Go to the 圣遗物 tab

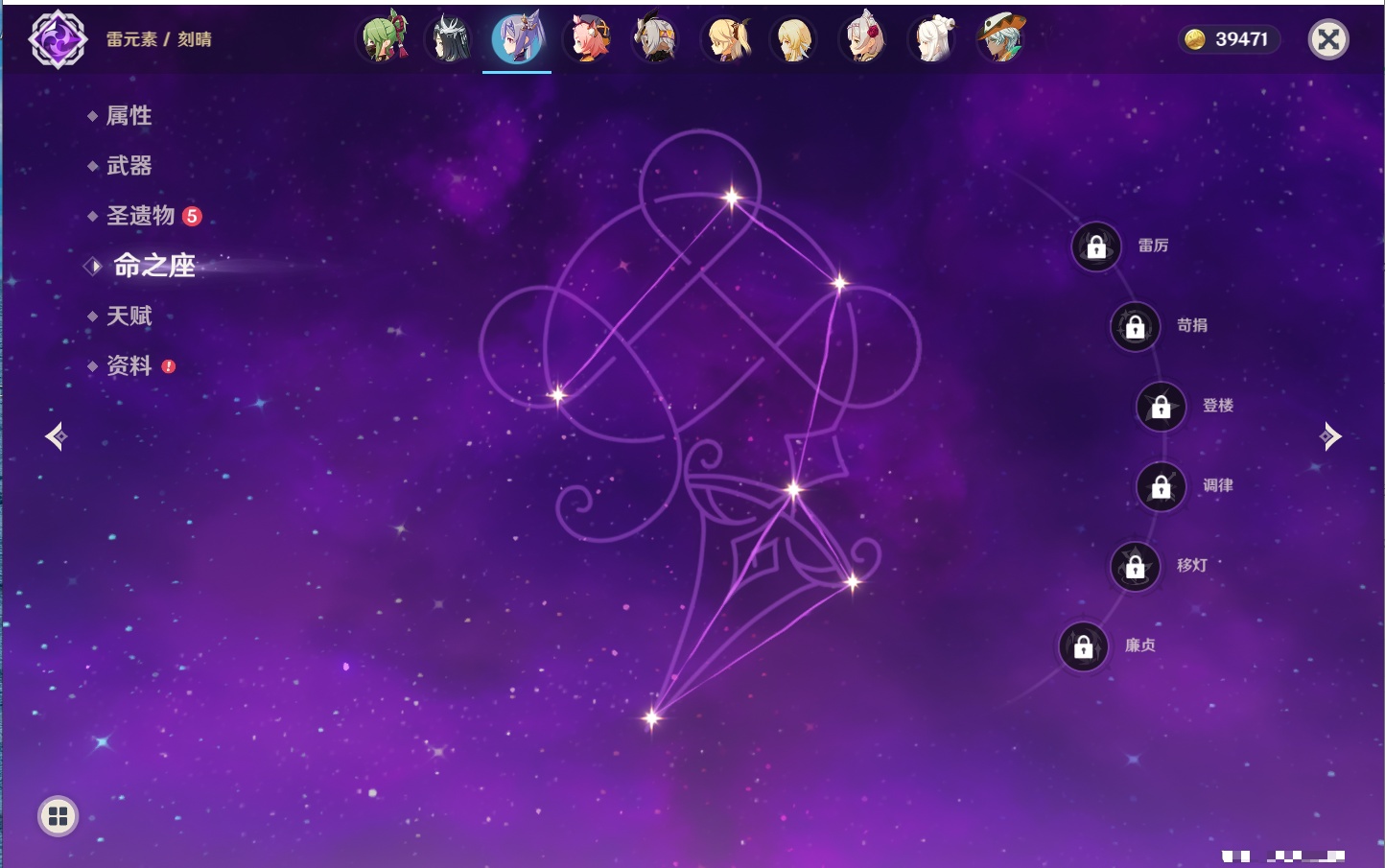coord(140,216)
